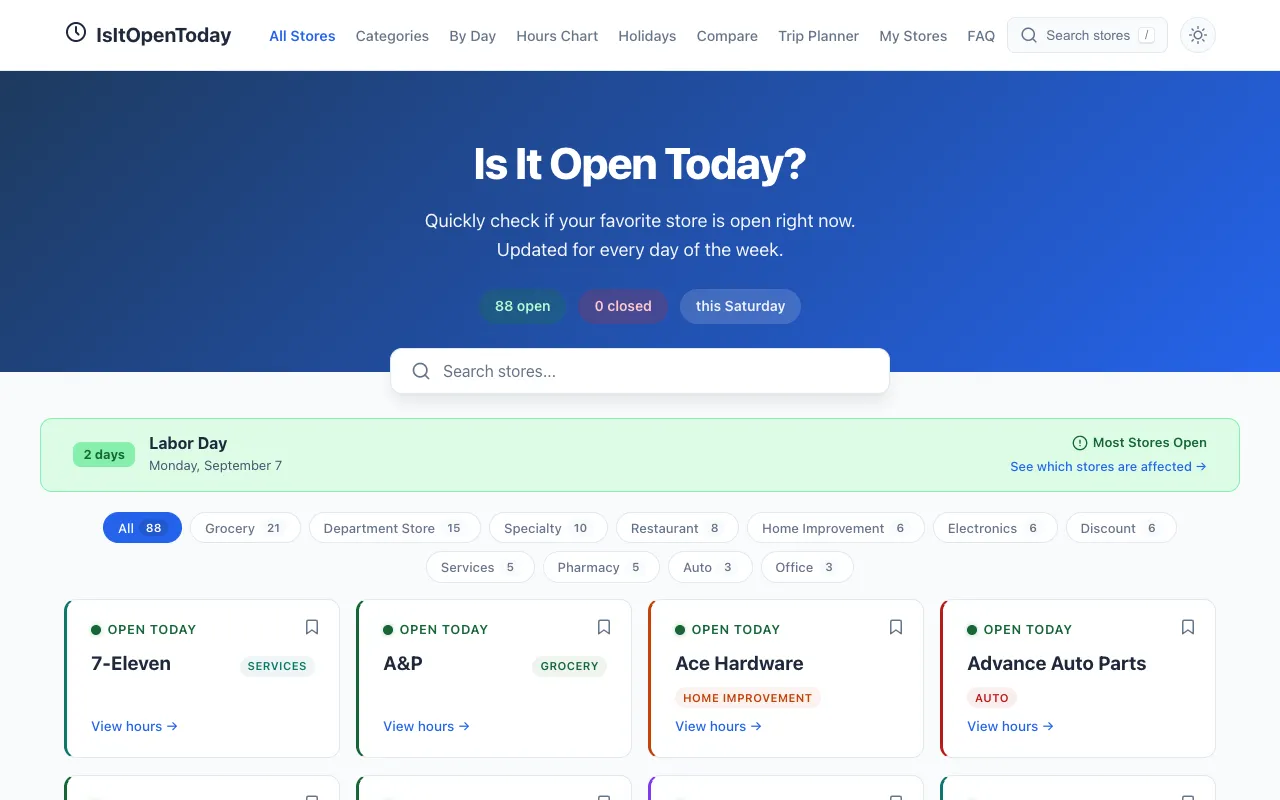The image size is (1280, 800).
Task: Filter by Auto chip
Action: tap(710, 567)
